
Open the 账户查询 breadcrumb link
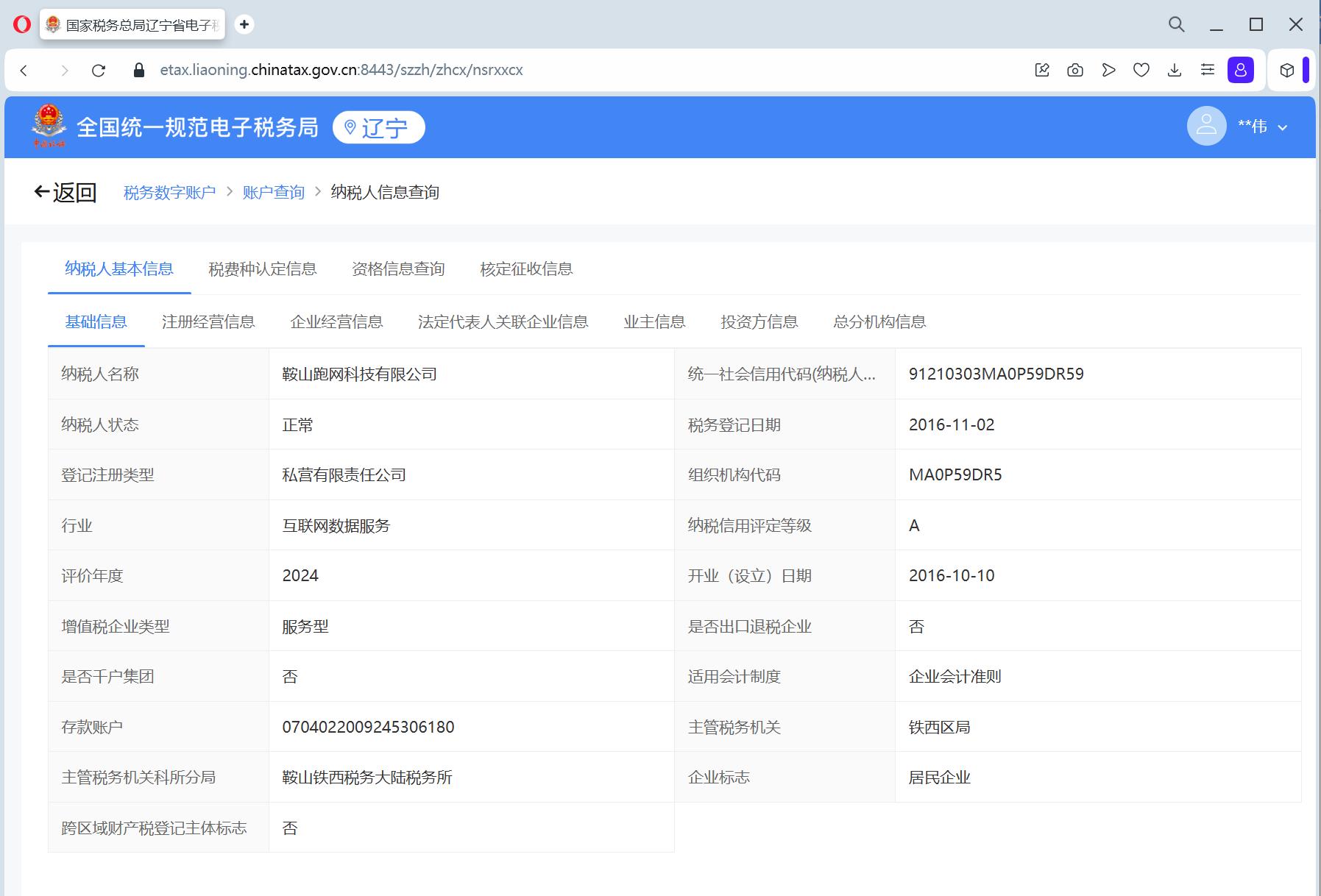click(x=274, y=193)
